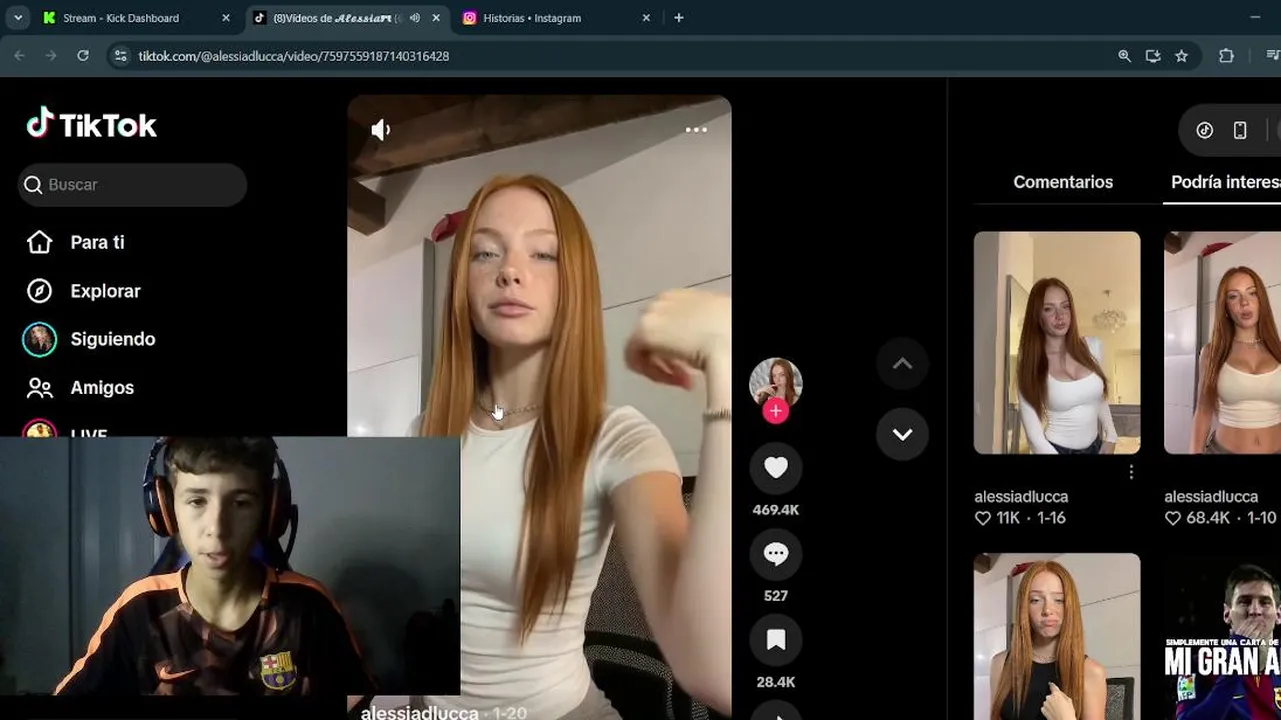
Task: Close the TikTok browser tab
Action: point(435,18)
